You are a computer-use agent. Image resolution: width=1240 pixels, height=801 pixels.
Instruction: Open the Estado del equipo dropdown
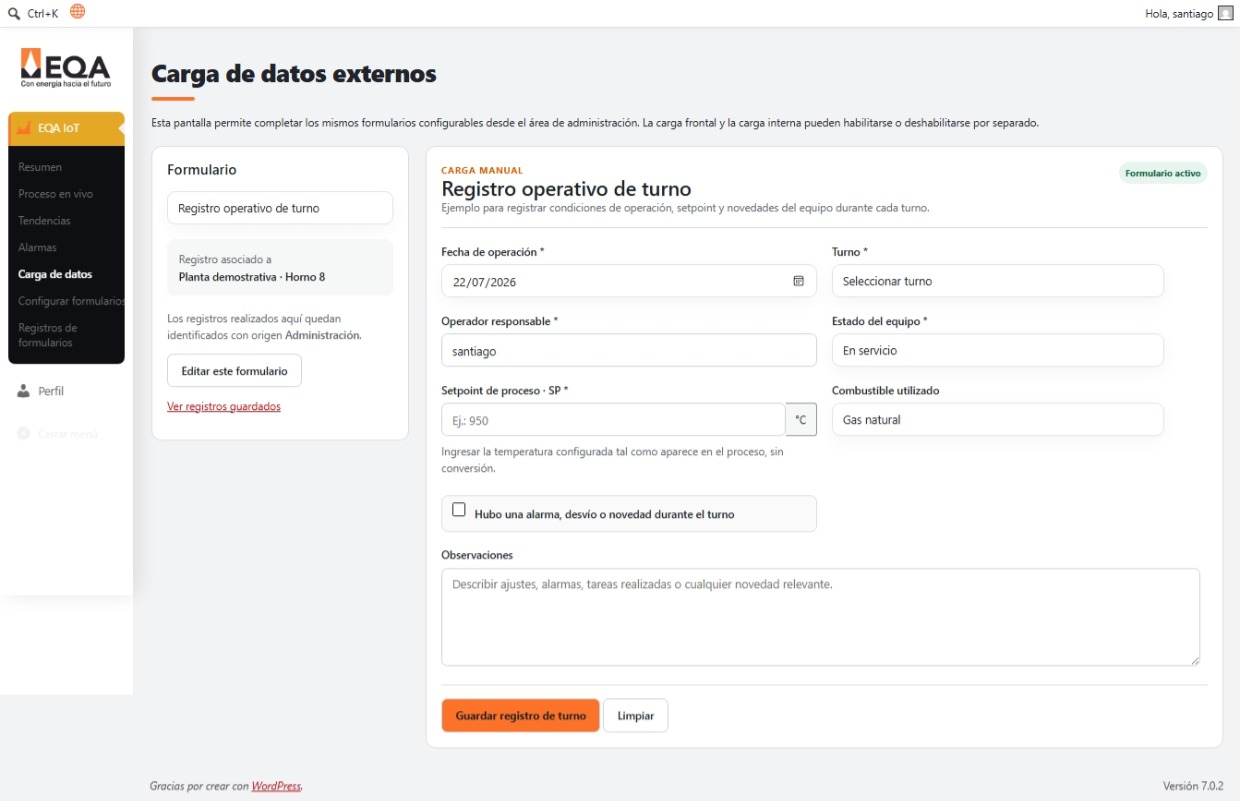tap(997, 350)
